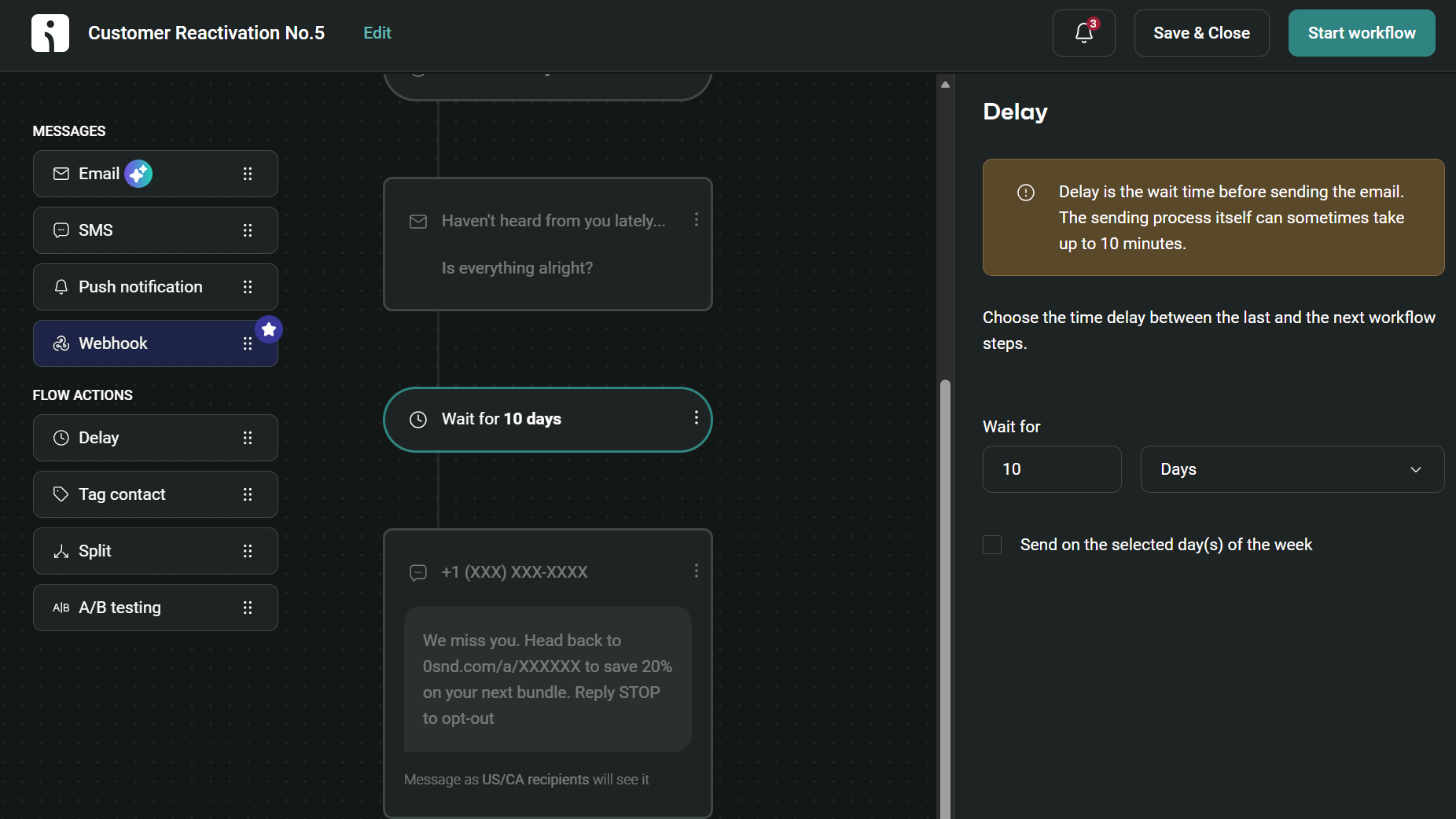1456x819 pixels.
Task: Click the info icon in the Delay notice
Action: [x=1026, y=193]
